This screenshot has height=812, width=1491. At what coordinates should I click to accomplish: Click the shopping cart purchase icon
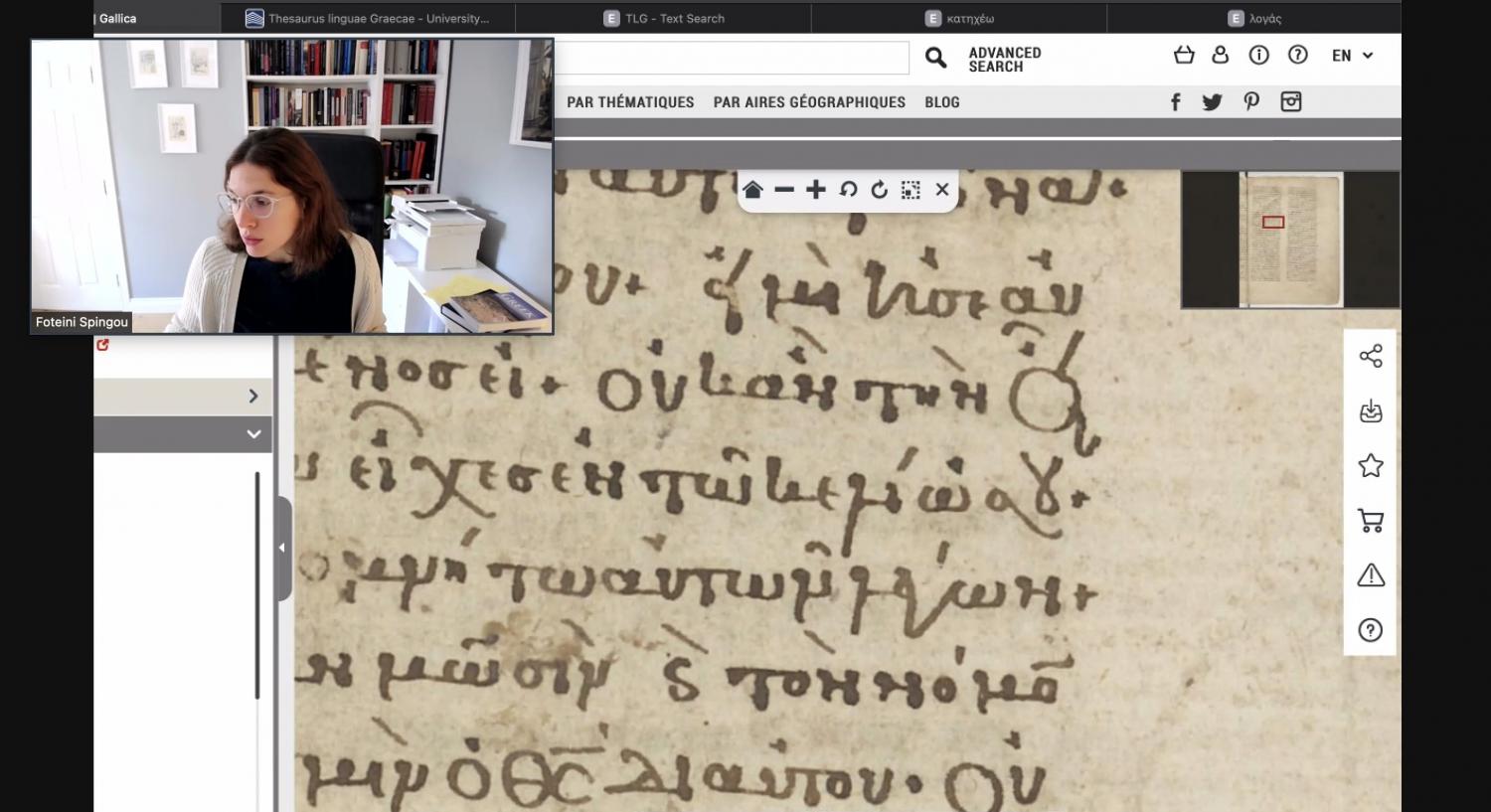point(1371,520)
